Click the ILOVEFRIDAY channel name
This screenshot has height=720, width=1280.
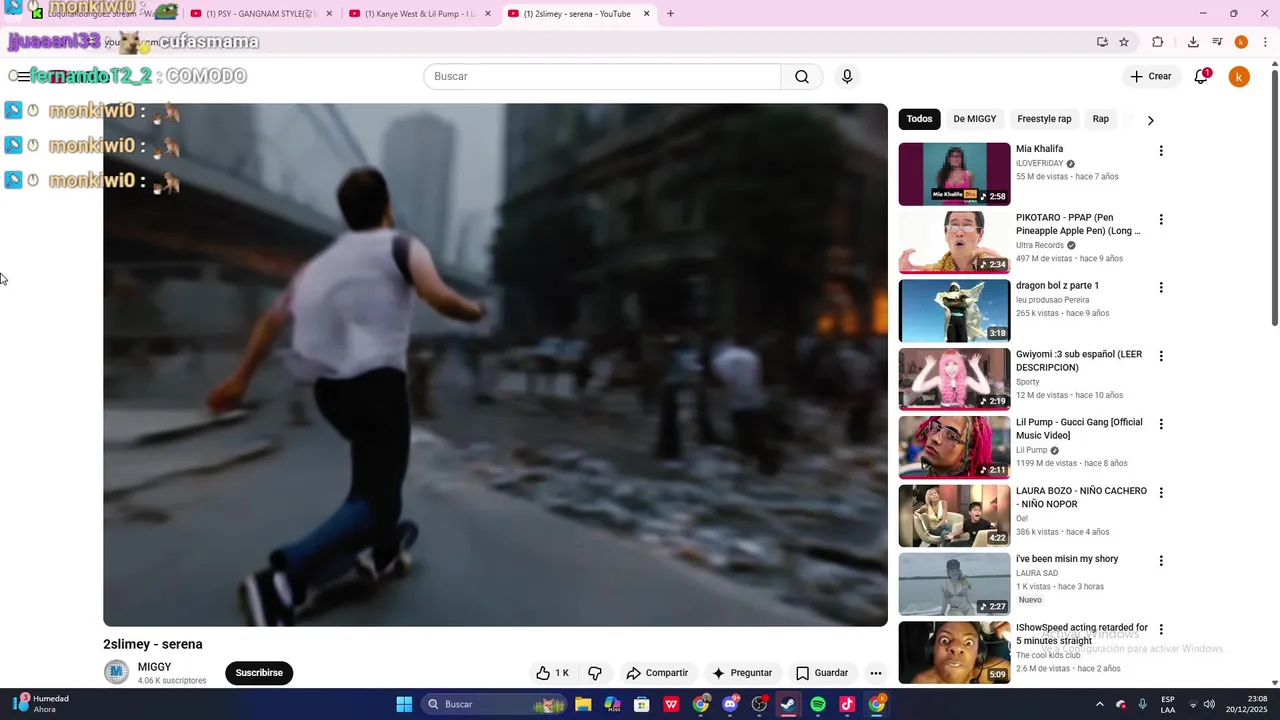tap(1039, 163)
